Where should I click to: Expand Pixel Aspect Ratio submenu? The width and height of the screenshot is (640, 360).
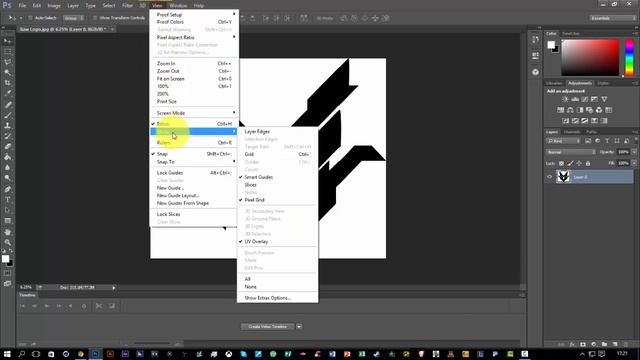point(194,37)
